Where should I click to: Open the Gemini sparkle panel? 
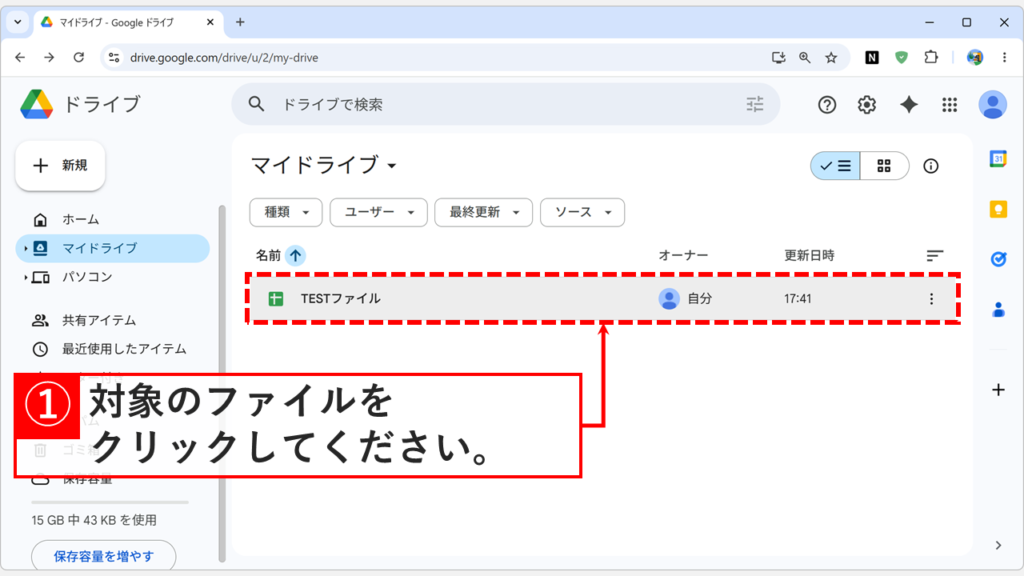pyautogui.click(x=908, y=104)
